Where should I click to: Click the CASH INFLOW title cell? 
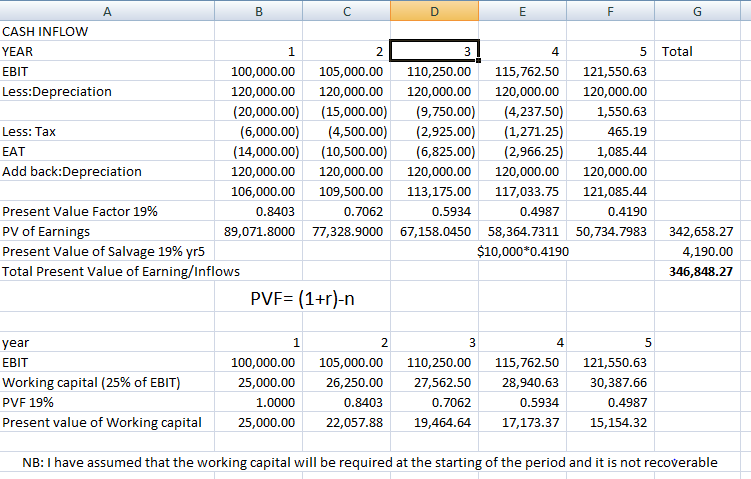tap(45, 31)
